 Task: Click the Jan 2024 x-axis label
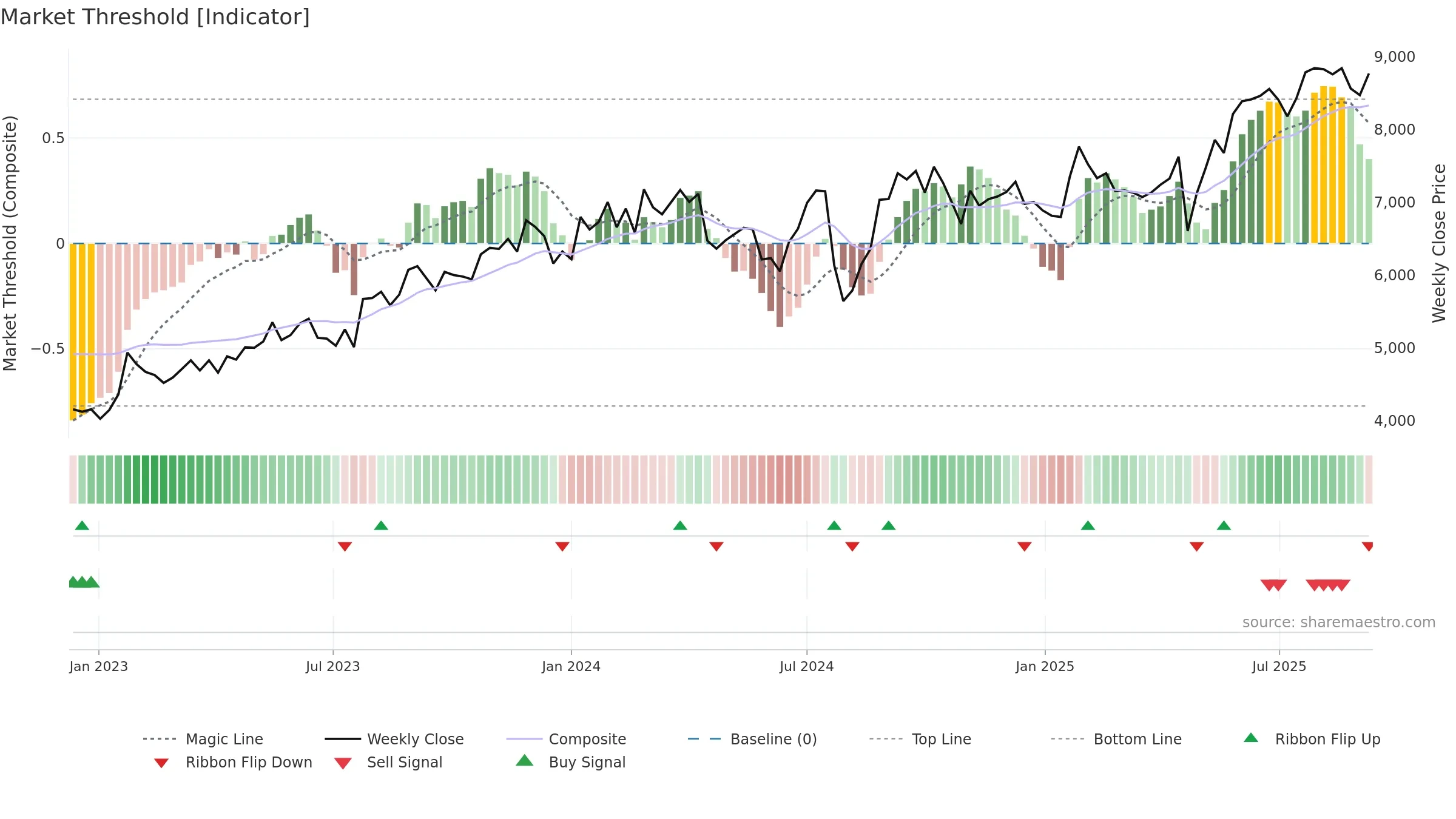pyautogui.click(x=571, y=666)
